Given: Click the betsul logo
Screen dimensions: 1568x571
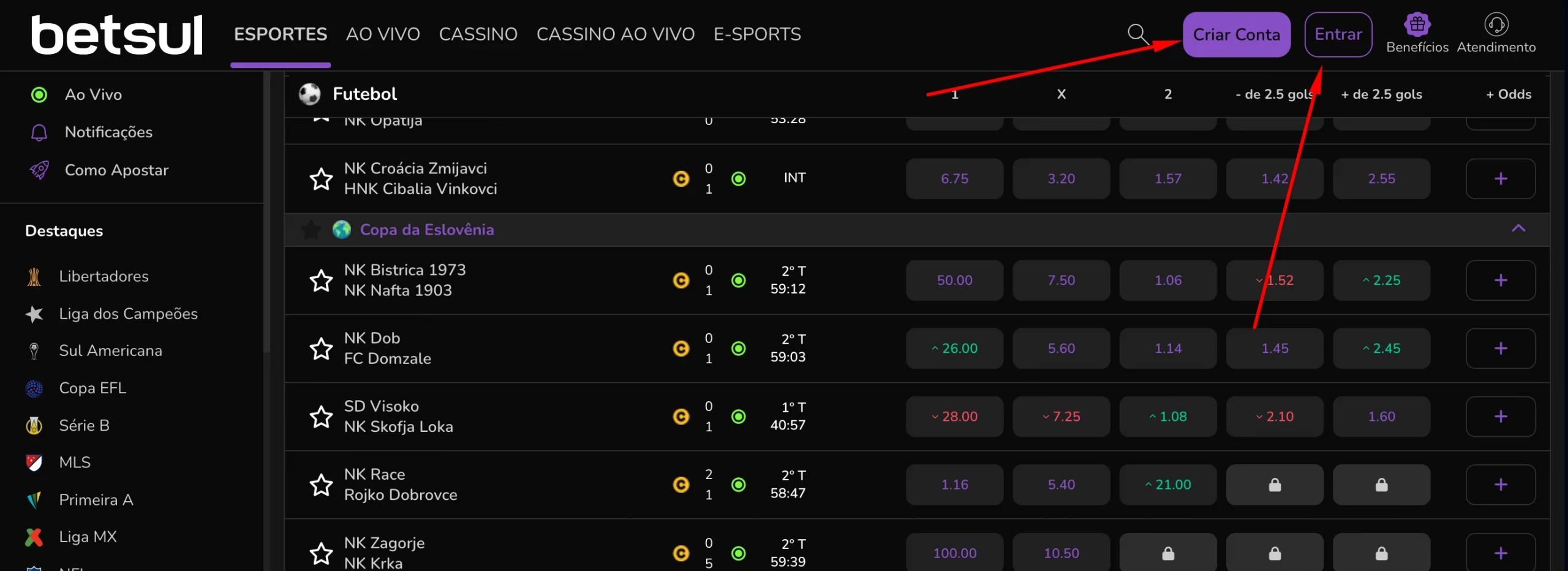Looking at the screenshot, I should 116,35.
